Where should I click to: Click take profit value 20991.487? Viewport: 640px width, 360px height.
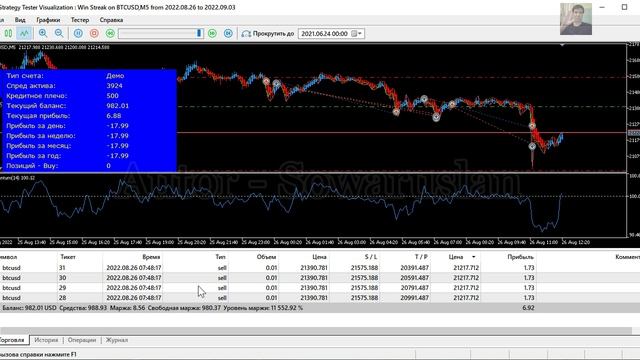(x=414, y=298)
